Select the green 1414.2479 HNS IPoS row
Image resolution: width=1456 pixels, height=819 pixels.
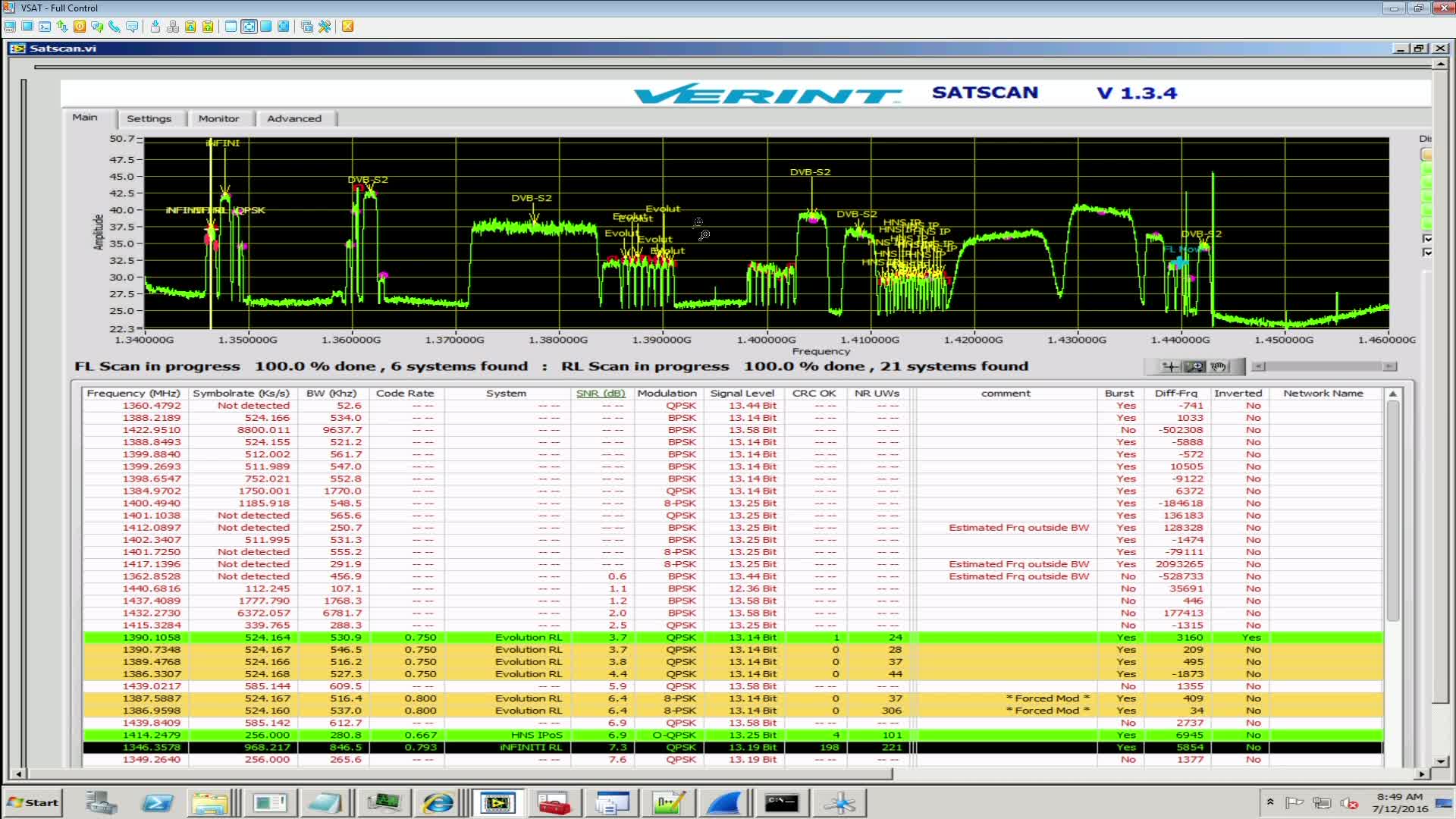[733, 736]
